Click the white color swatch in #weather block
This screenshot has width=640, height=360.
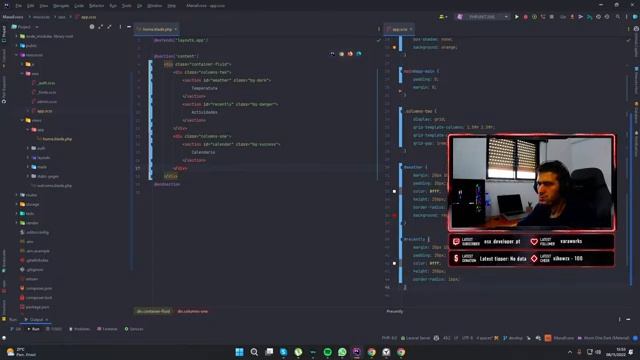pyautogui.click(x=394, y=191)
